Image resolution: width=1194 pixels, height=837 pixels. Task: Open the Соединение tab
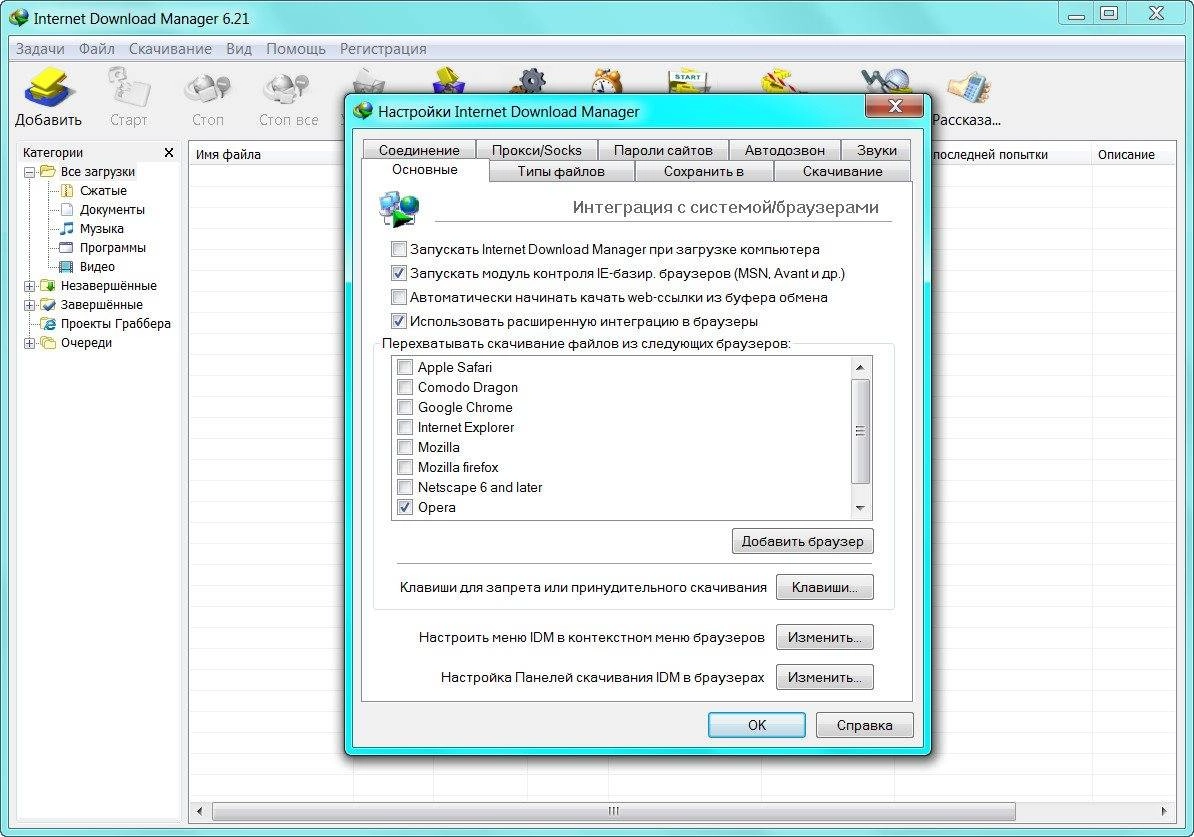click(419, 150)
